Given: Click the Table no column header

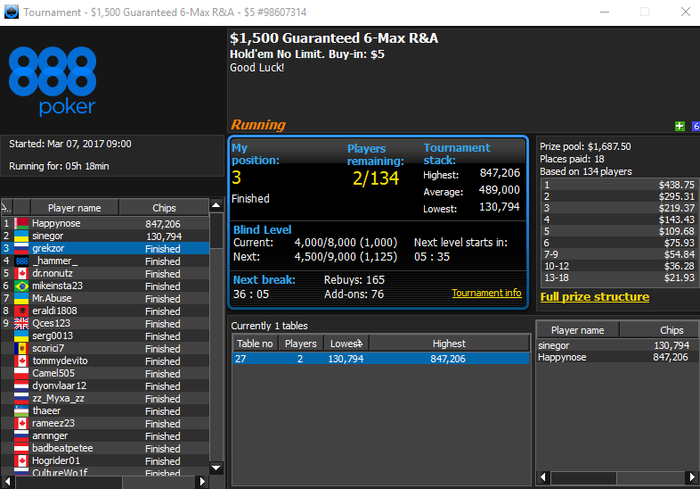Looking at the screenshot, I should click(255, 343).
